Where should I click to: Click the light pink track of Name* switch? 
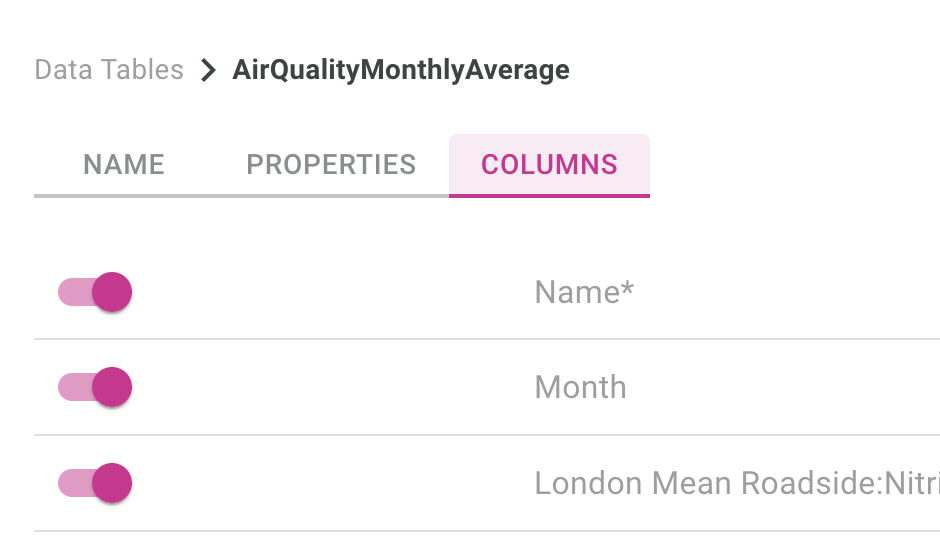tap(72, 293)
